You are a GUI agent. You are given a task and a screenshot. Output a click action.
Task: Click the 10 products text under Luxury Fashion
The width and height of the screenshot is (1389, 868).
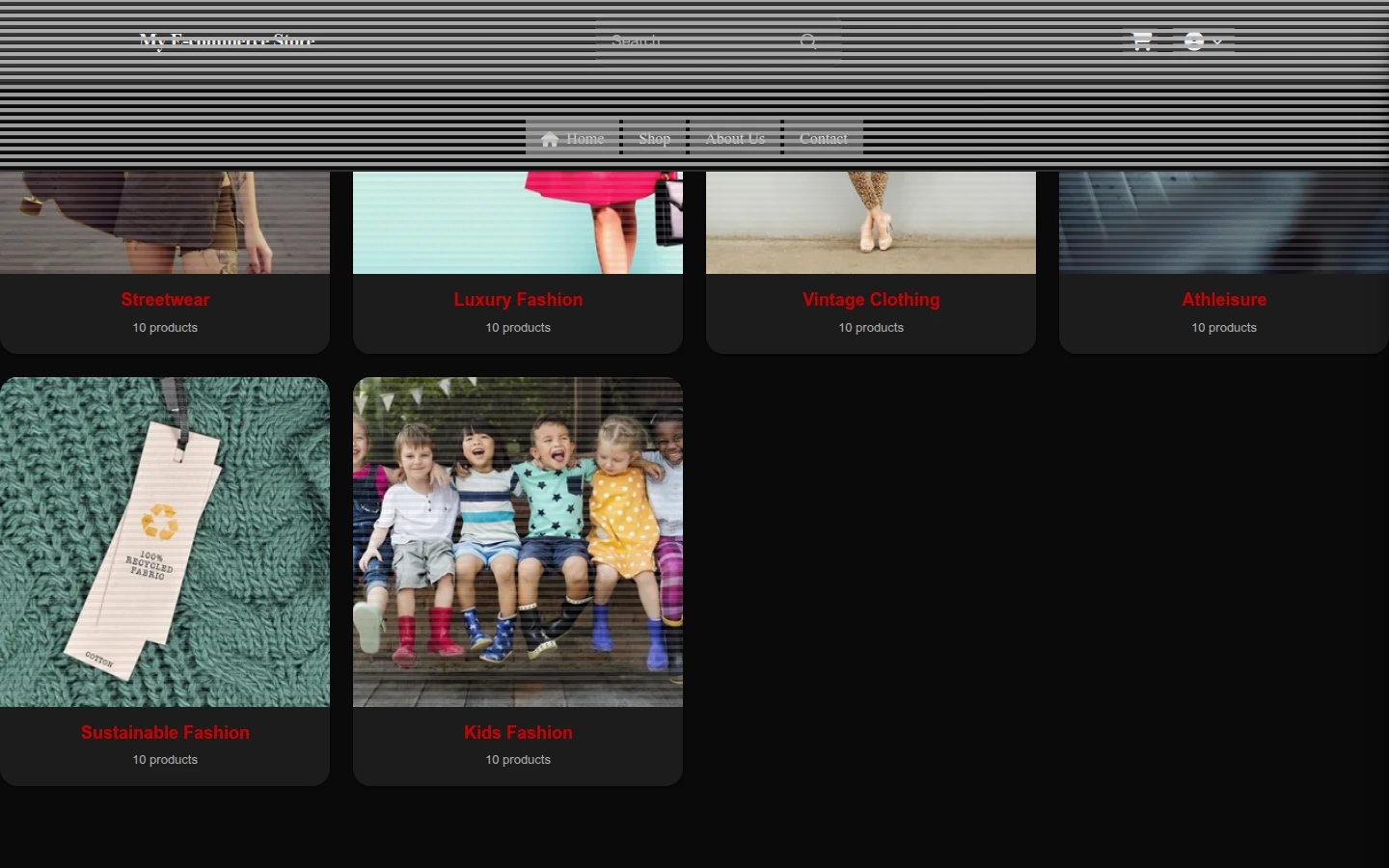[x=518, y=328]
